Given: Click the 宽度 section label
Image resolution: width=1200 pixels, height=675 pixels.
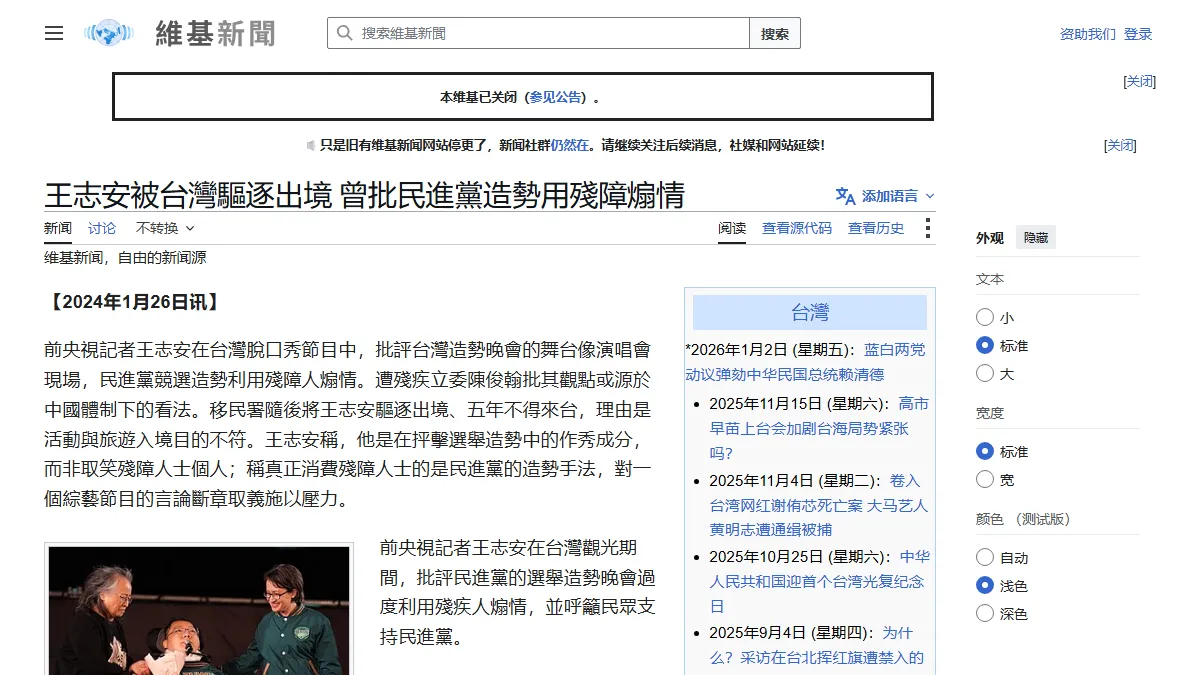Looking at the screenshot, I should [990, 413].
